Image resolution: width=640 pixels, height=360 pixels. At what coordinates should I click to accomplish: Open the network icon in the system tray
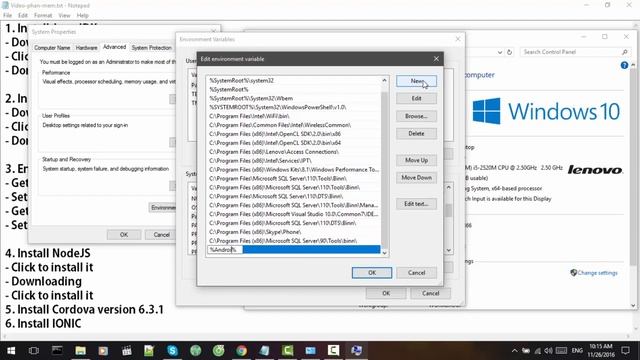538,351
